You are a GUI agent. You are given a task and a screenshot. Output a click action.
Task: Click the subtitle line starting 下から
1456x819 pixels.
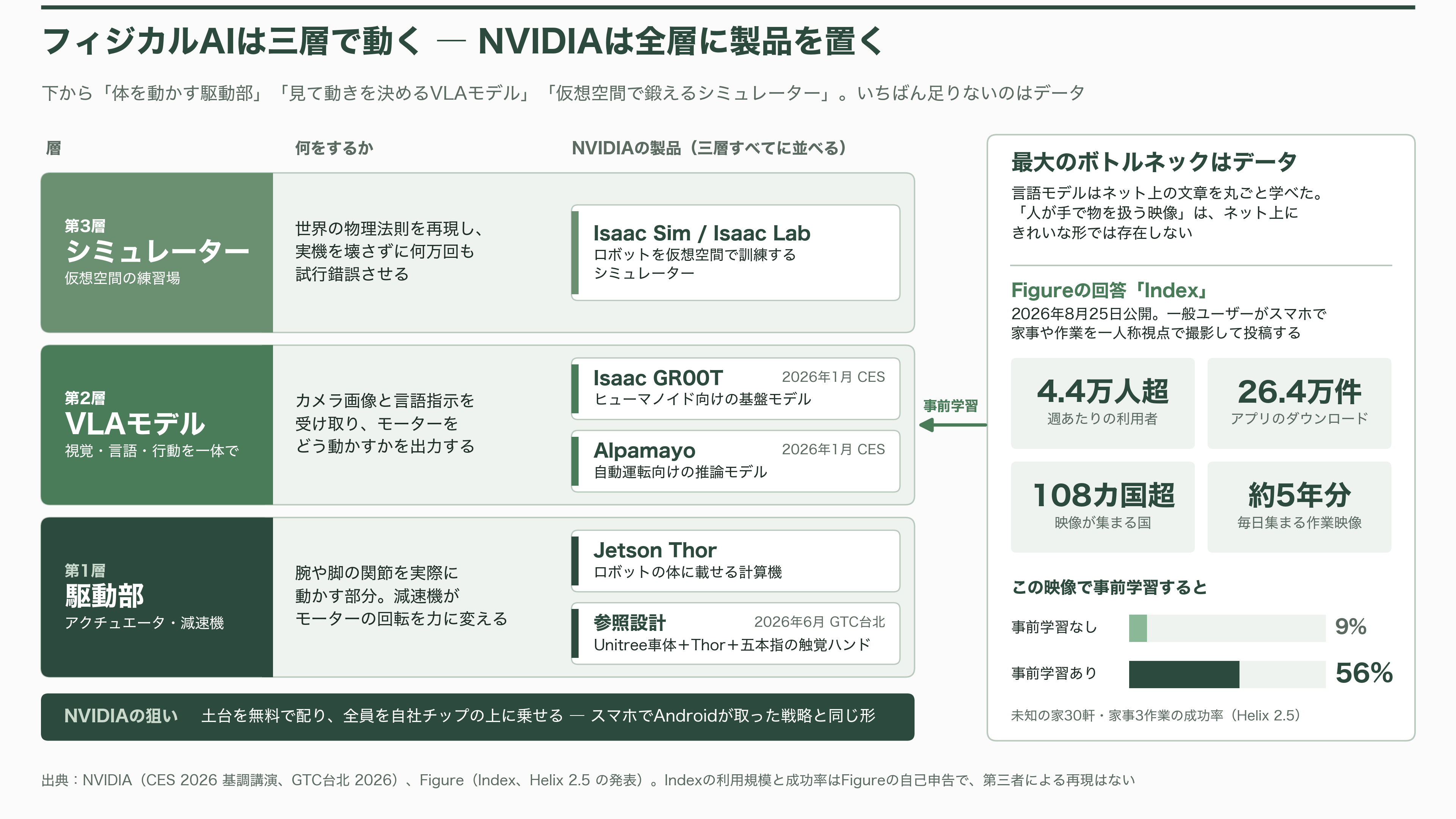(563, 93)
